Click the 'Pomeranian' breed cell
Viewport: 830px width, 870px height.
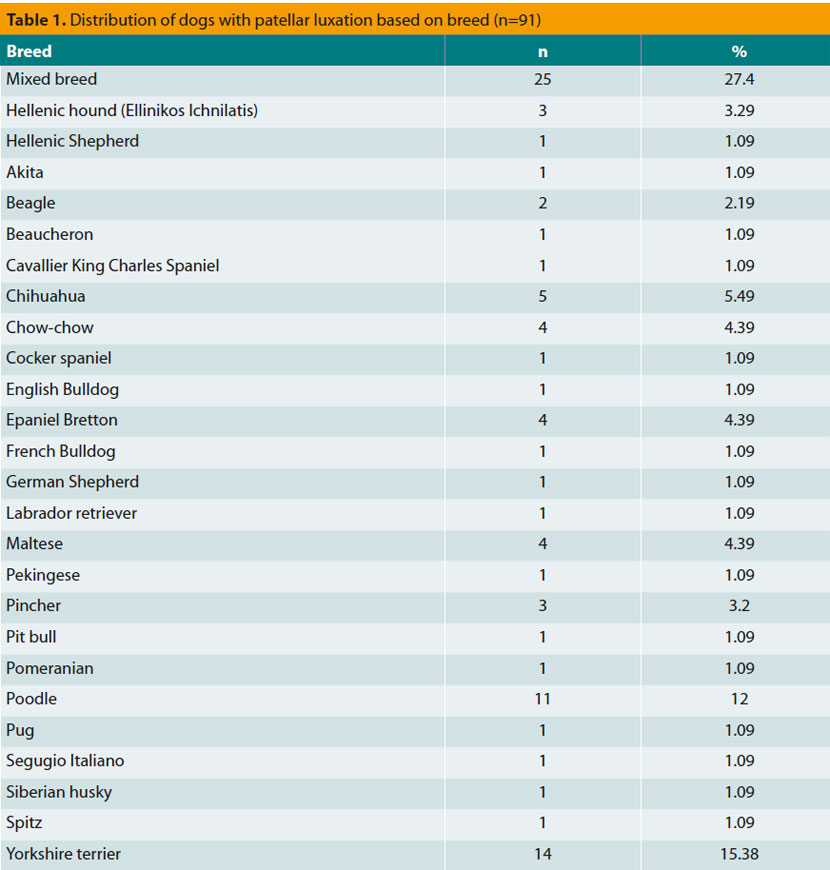pos(50,668)
